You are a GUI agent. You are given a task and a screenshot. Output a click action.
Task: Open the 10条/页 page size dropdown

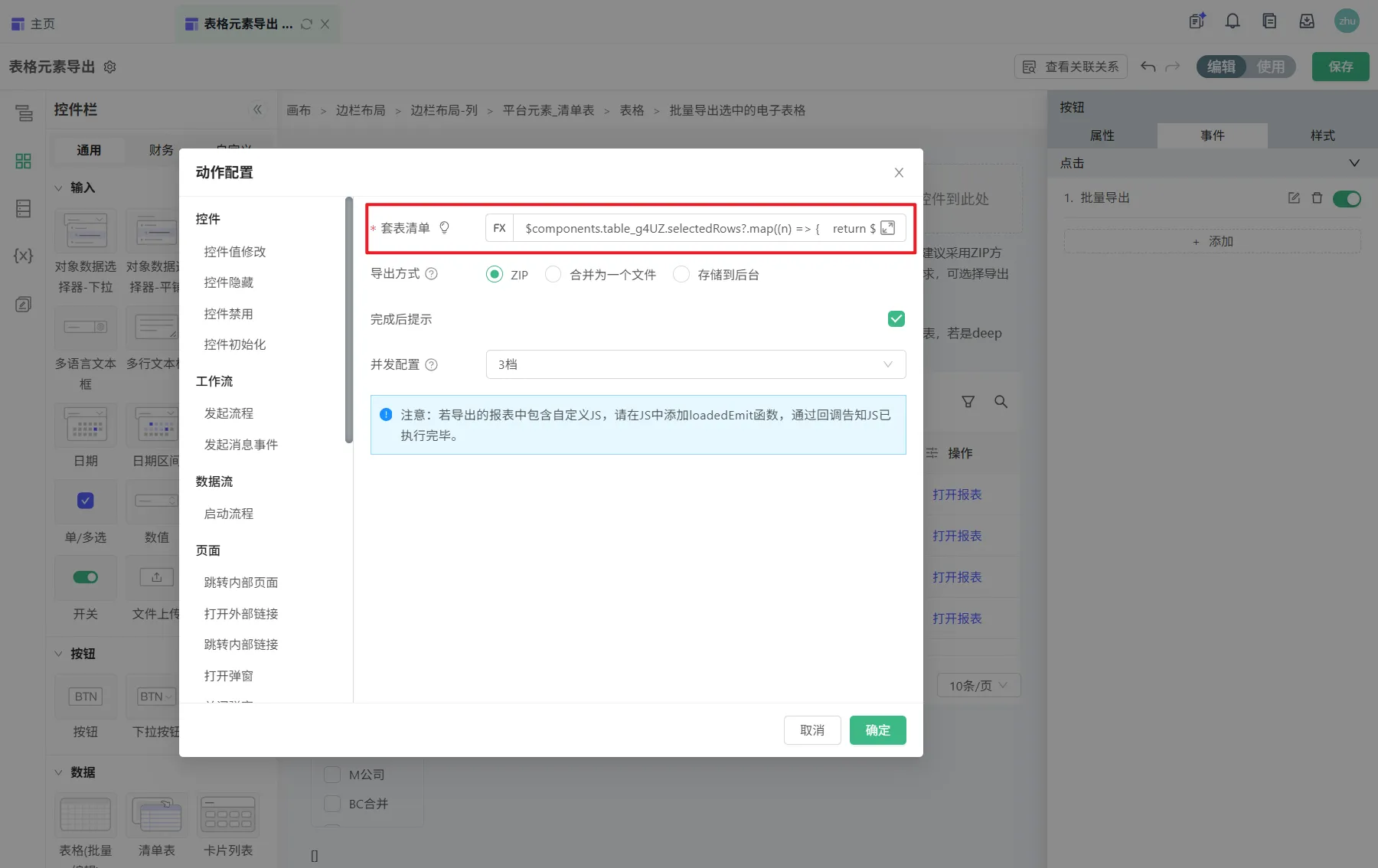[x=979, y=686]
